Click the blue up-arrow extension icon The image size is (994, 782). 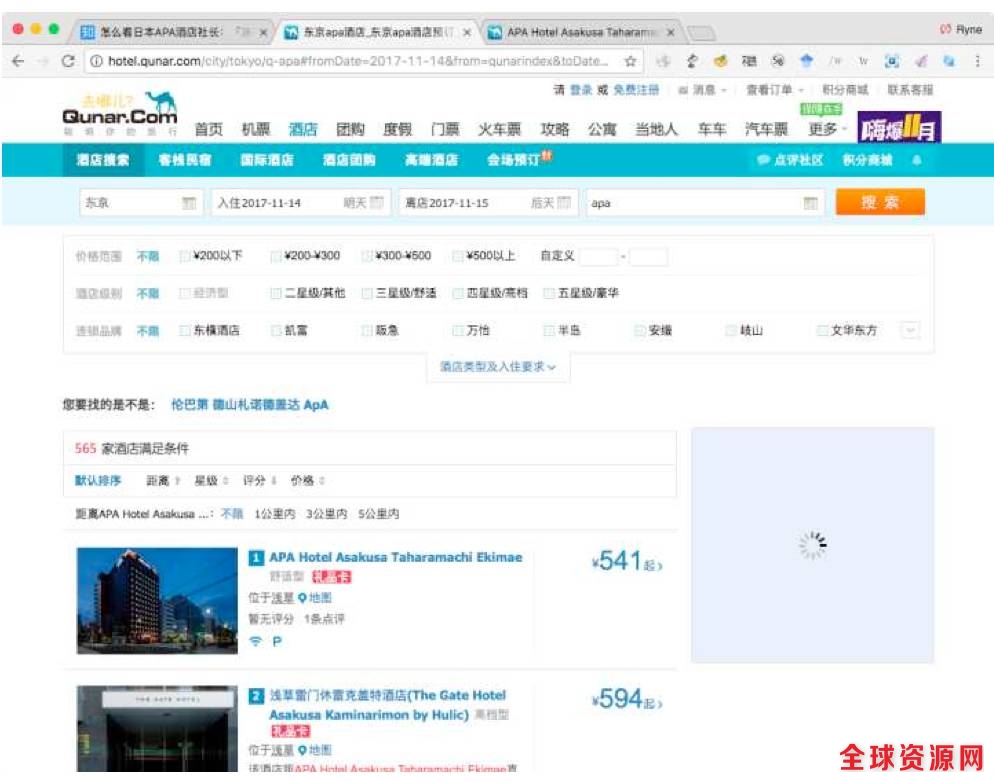point(806,61)
